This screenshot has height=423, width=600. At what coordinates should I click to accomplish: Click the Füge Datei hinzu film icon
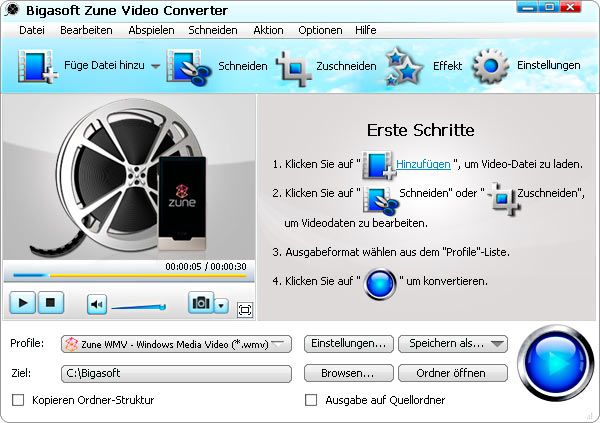(37, 66)
